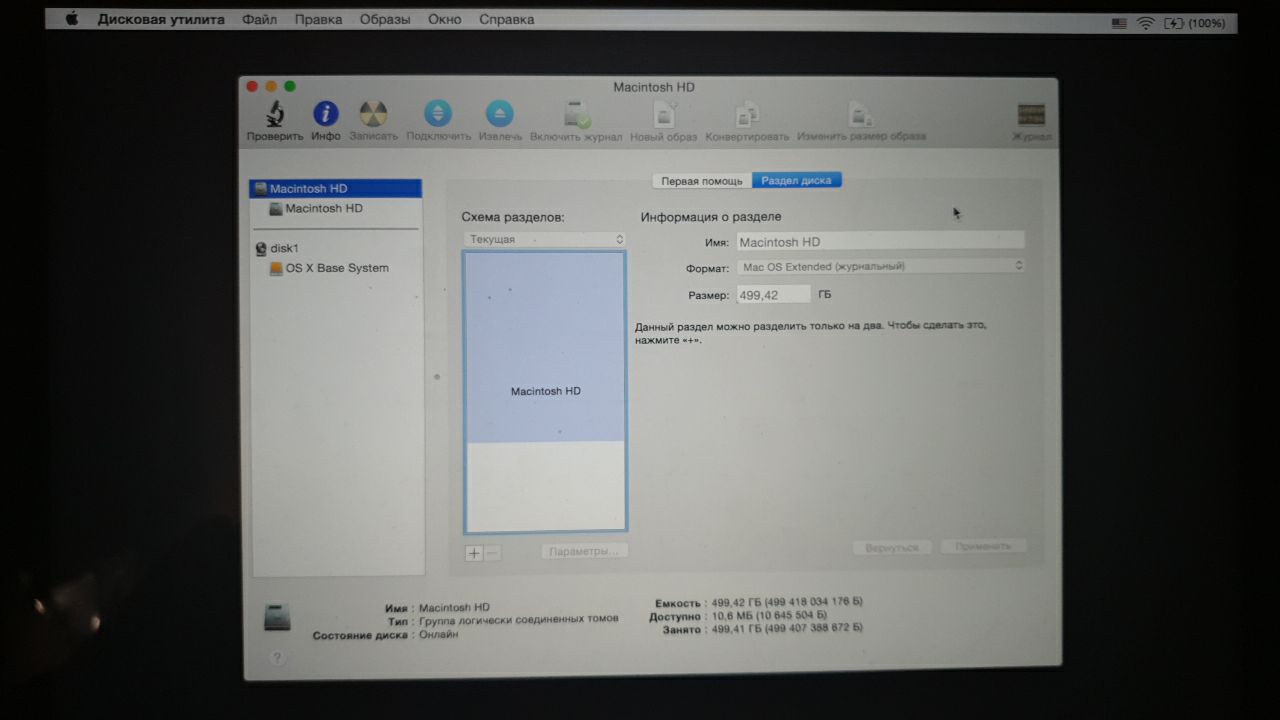
Task: Open the Правка menu
Action: 318,20
